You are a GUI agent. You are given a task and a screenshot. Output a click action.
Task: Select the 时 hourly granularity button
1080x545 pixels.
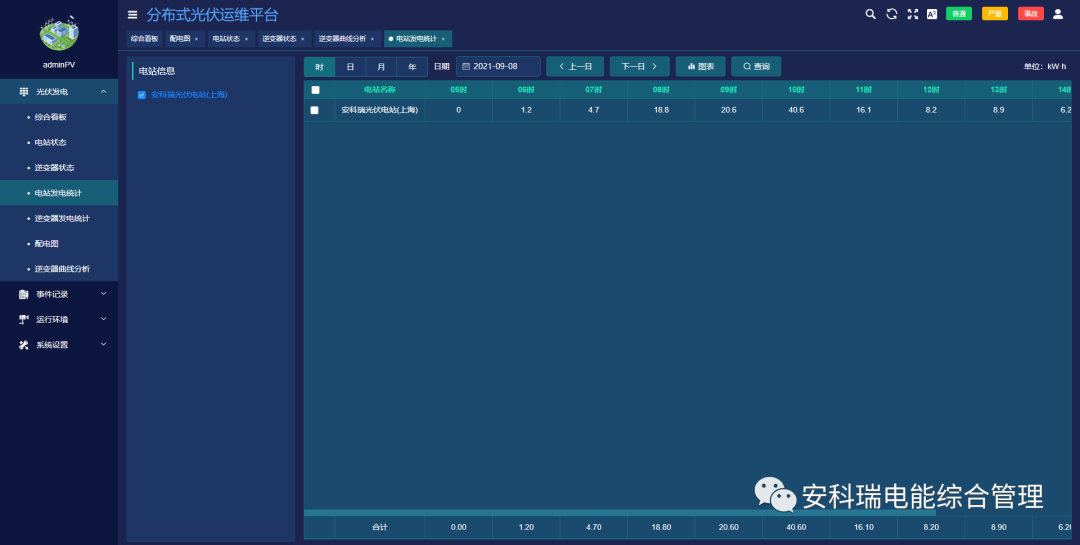[x=320, y=67]
